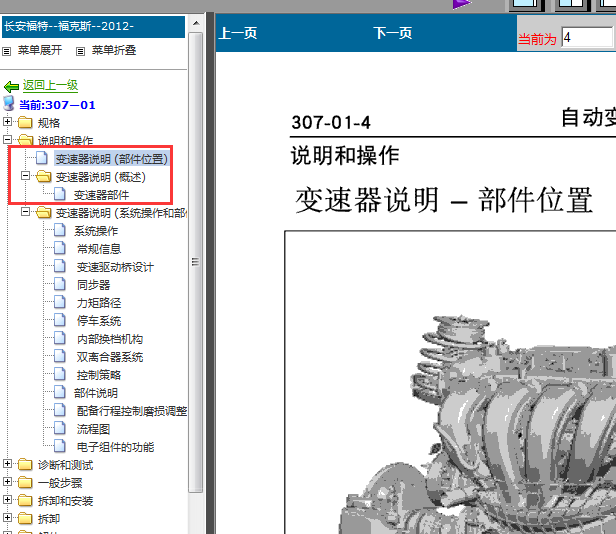Click the document icon beside 流程图
This screenshot has height=534, width=616.
click(x=60, y=428)
